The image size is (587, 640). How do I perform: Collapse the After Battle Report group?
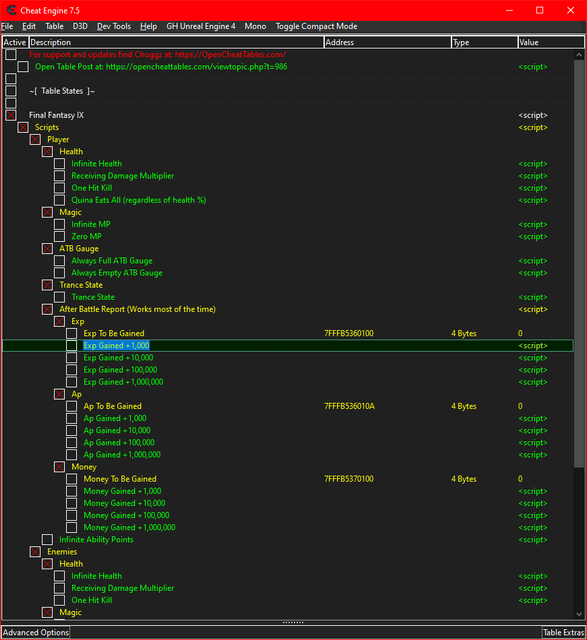click(47, 309)
